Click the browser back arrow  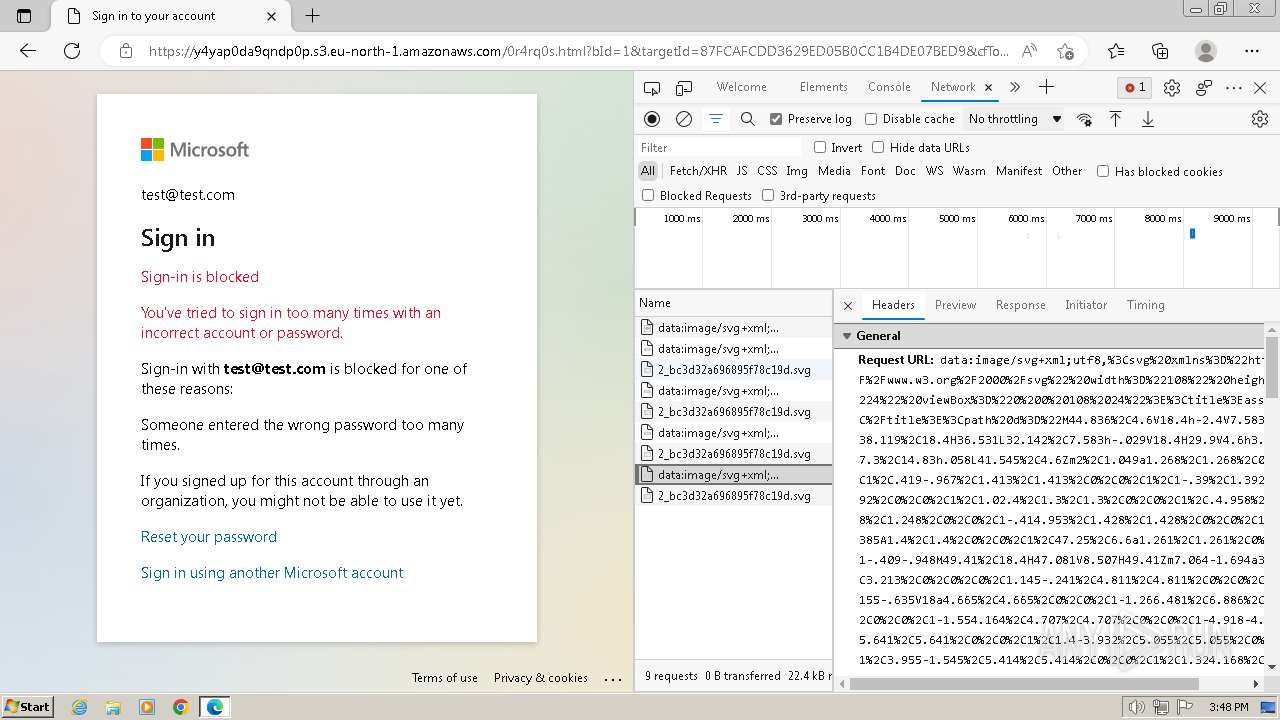pyautogui.click(x=28, y=51)
